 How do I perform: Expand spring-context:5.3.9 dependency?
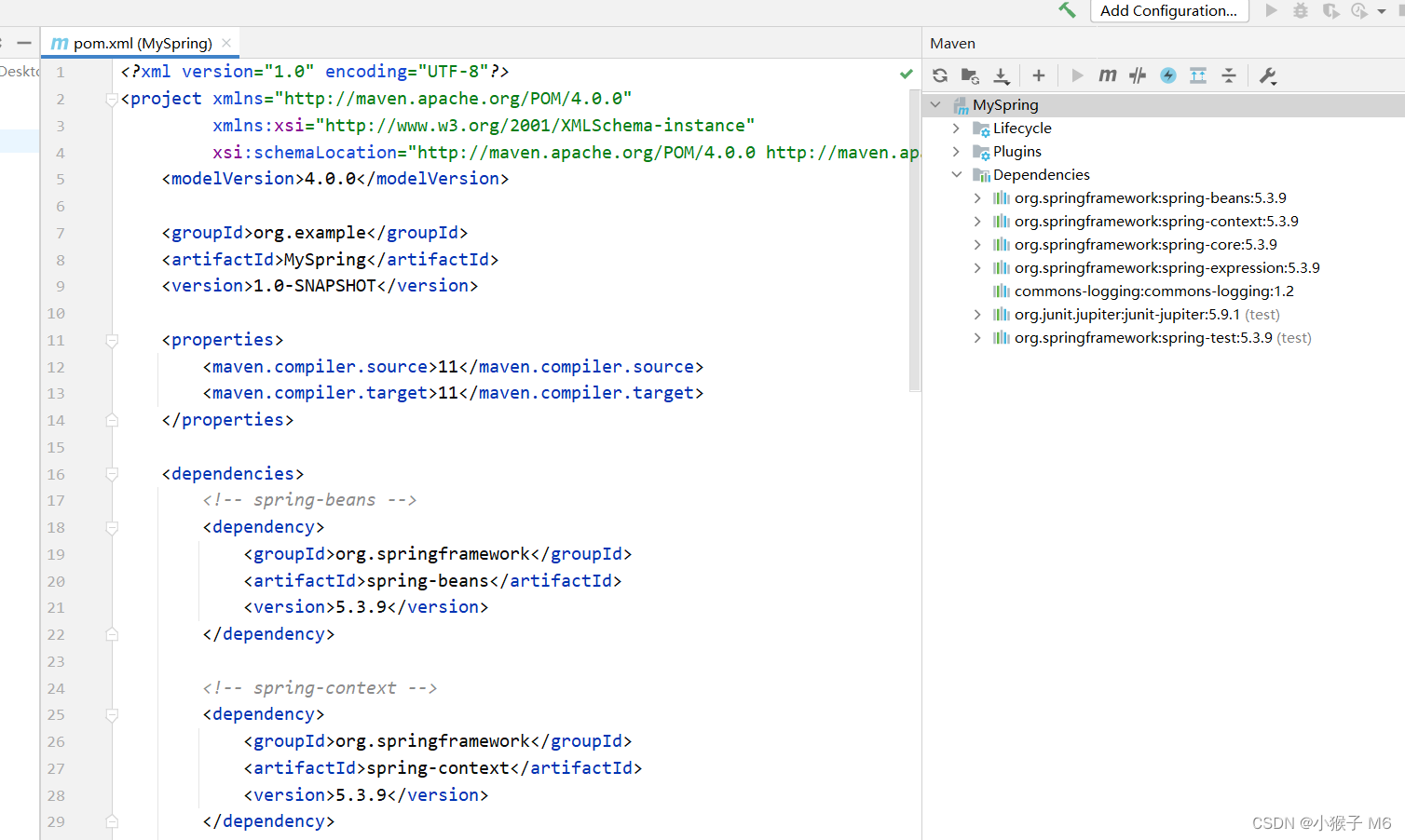point(976,221)
